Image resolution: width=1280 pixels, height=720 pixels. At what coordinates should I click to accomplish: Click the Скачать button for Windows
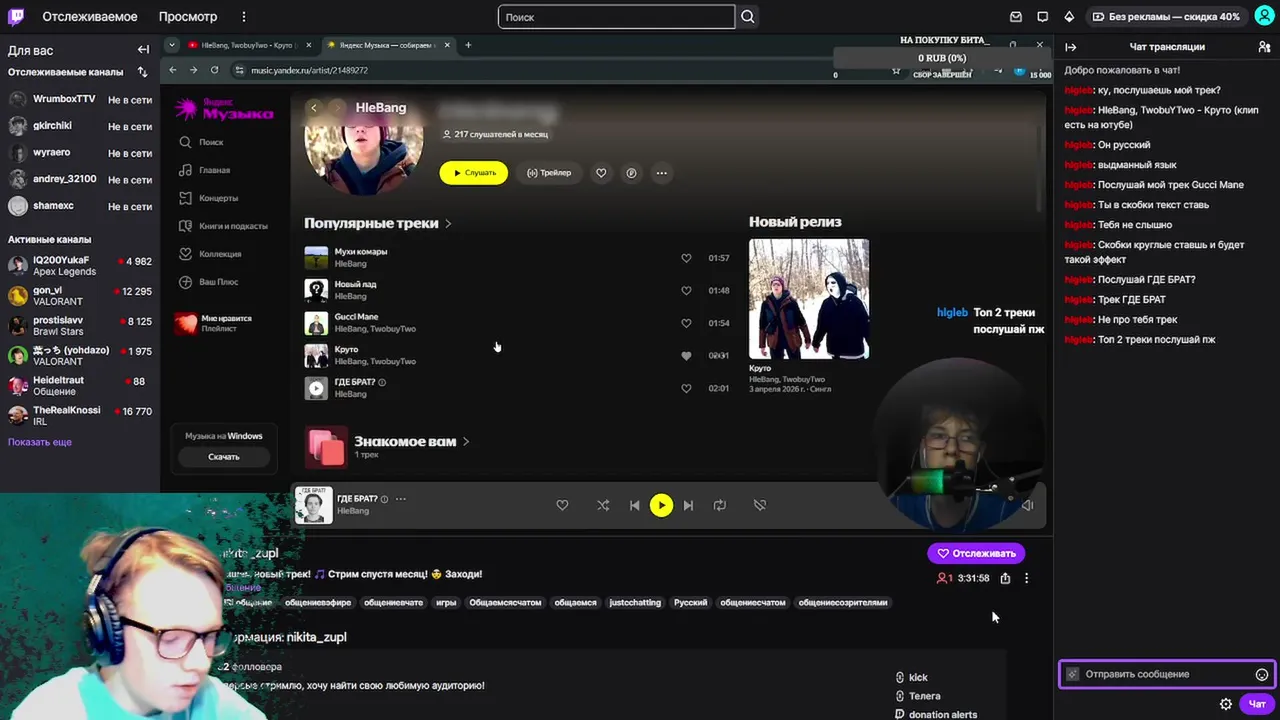224,457
